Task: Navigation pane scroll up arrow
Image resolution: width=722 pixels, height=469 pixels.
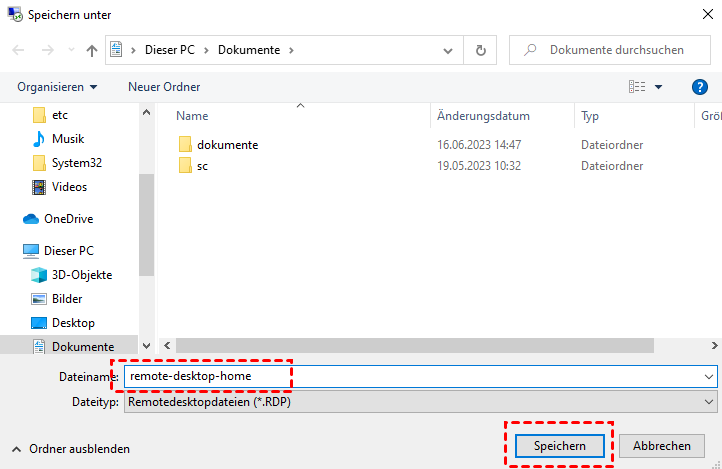Action: point(146,112)
